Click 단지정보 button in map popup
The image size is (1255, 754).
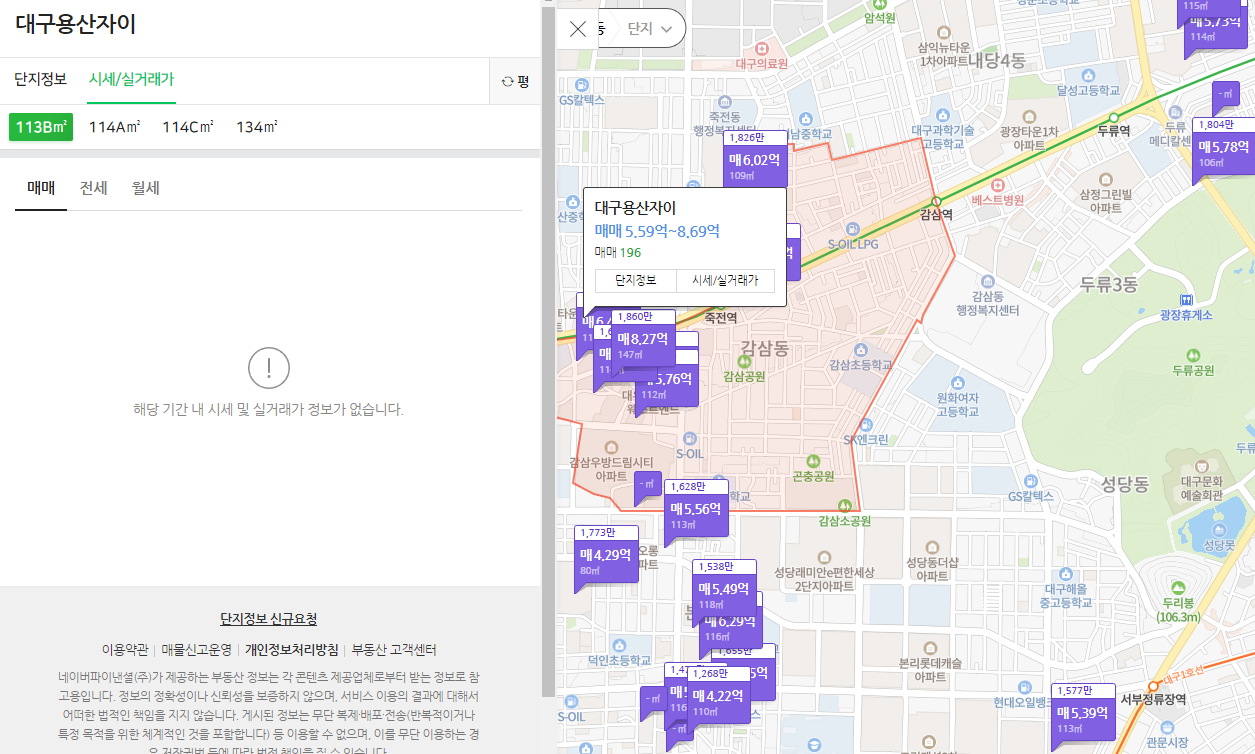click(636, 281)
